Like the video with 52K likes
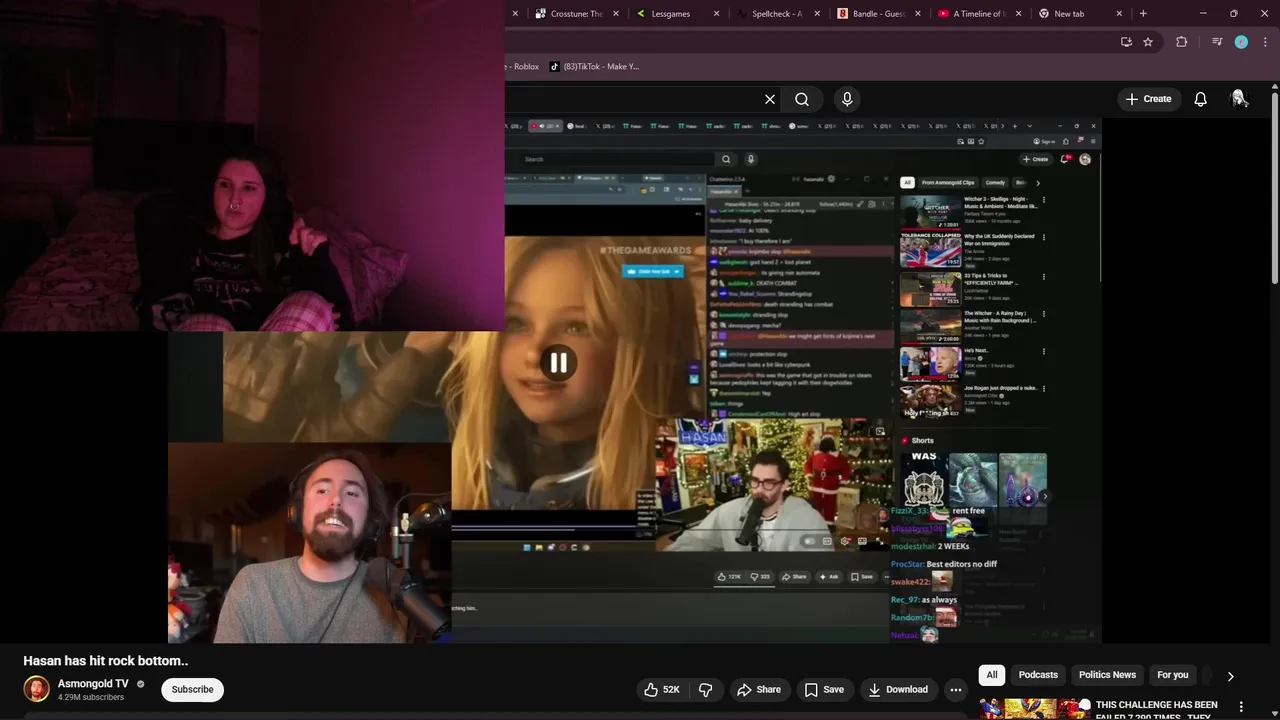Screen dimensions: 1280x720 [661, 689]
